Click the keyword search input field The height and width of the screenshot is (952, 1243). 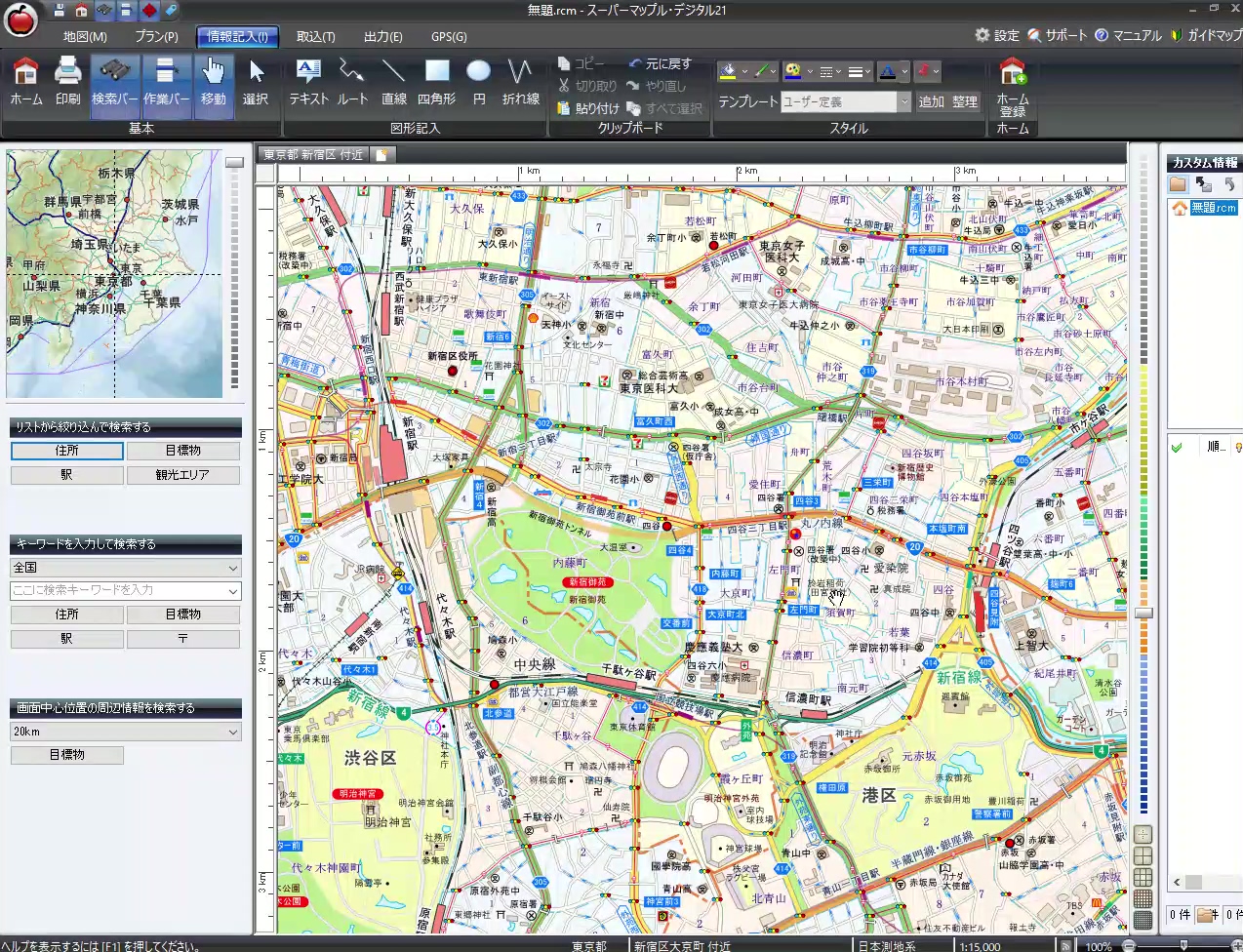coord(118,590)
